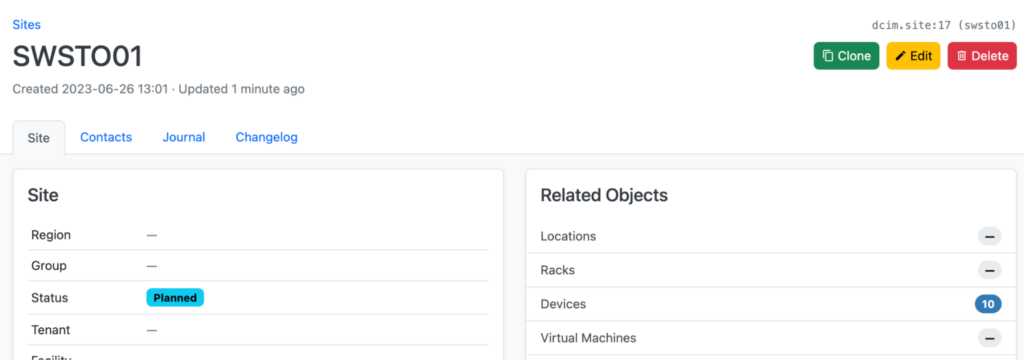The height and width of the screenshot is (360, 1024).
Task: Click the Devices related objects label
Action: tap(563, 304)
